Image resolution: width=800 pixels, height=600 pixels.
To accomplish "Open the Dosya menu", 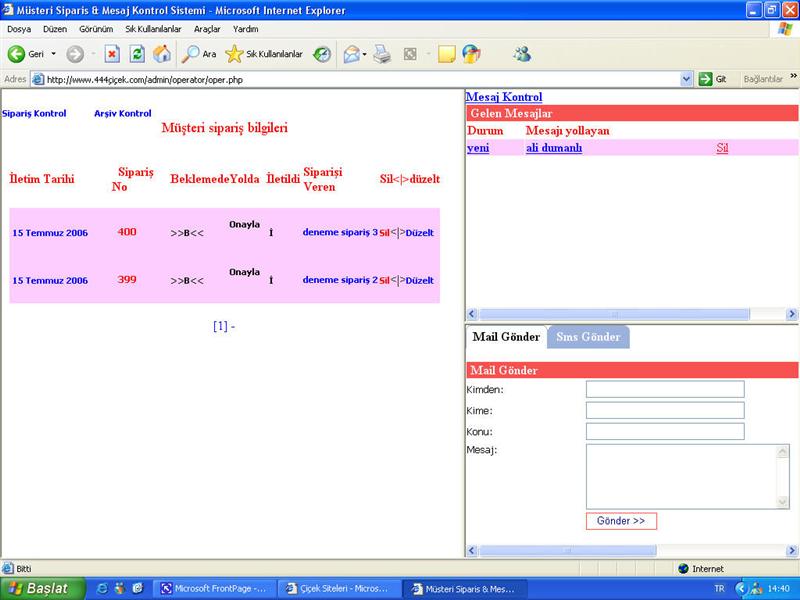I will [19, 29].
